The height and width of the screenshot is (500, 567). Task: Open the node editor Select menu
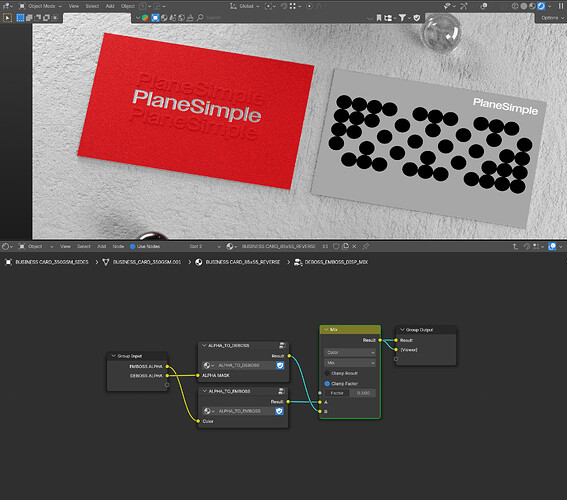coord(84,246)
